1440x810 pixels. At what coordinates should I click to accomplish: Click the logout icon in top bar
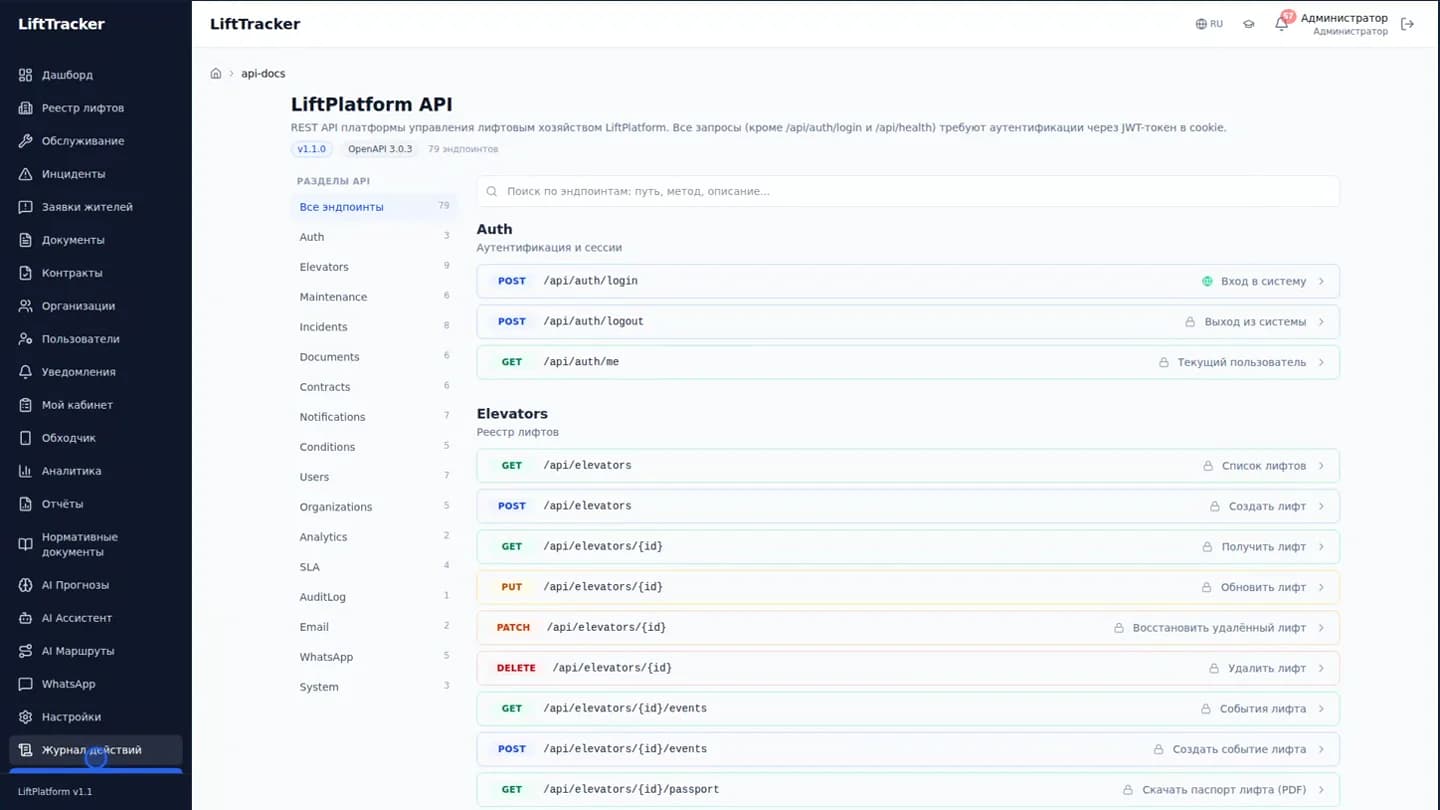[x=1407, y=24]
